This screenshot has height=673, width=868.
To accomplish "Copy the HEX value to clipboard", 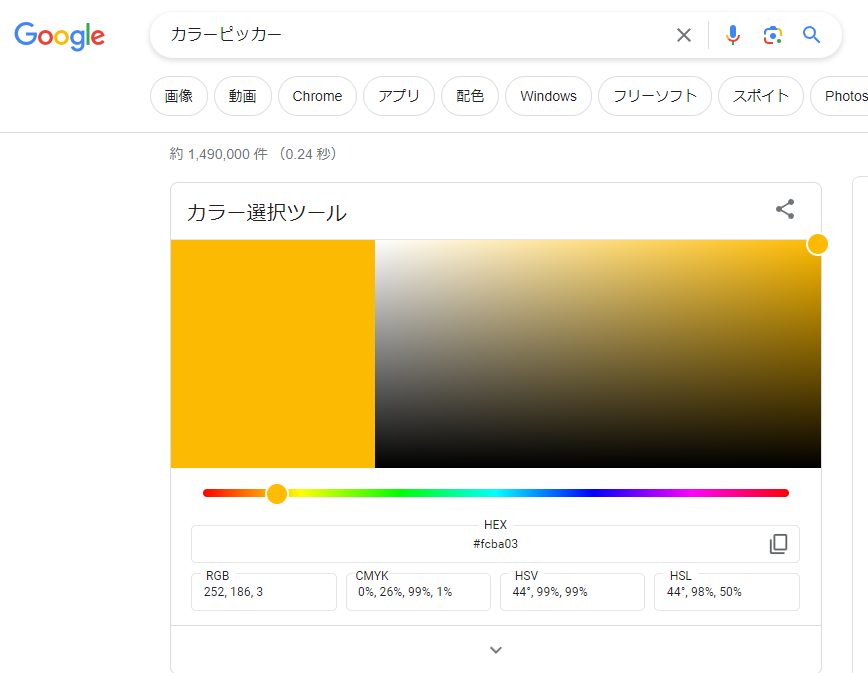I will tap(778, 544).
